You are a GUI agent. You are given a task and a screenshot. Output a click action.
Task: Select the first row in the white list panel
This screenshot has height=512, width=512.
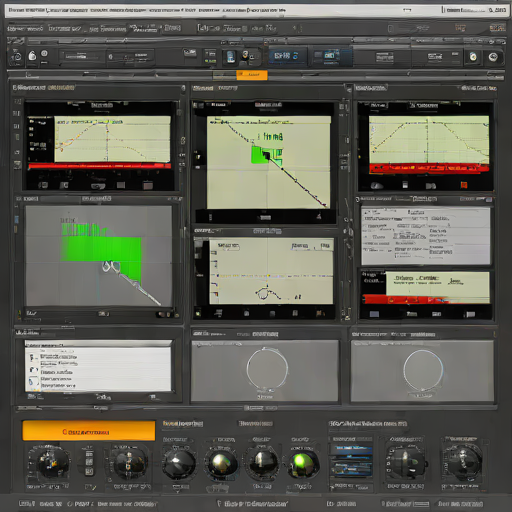pyautogui.click(x=98, y=356)
